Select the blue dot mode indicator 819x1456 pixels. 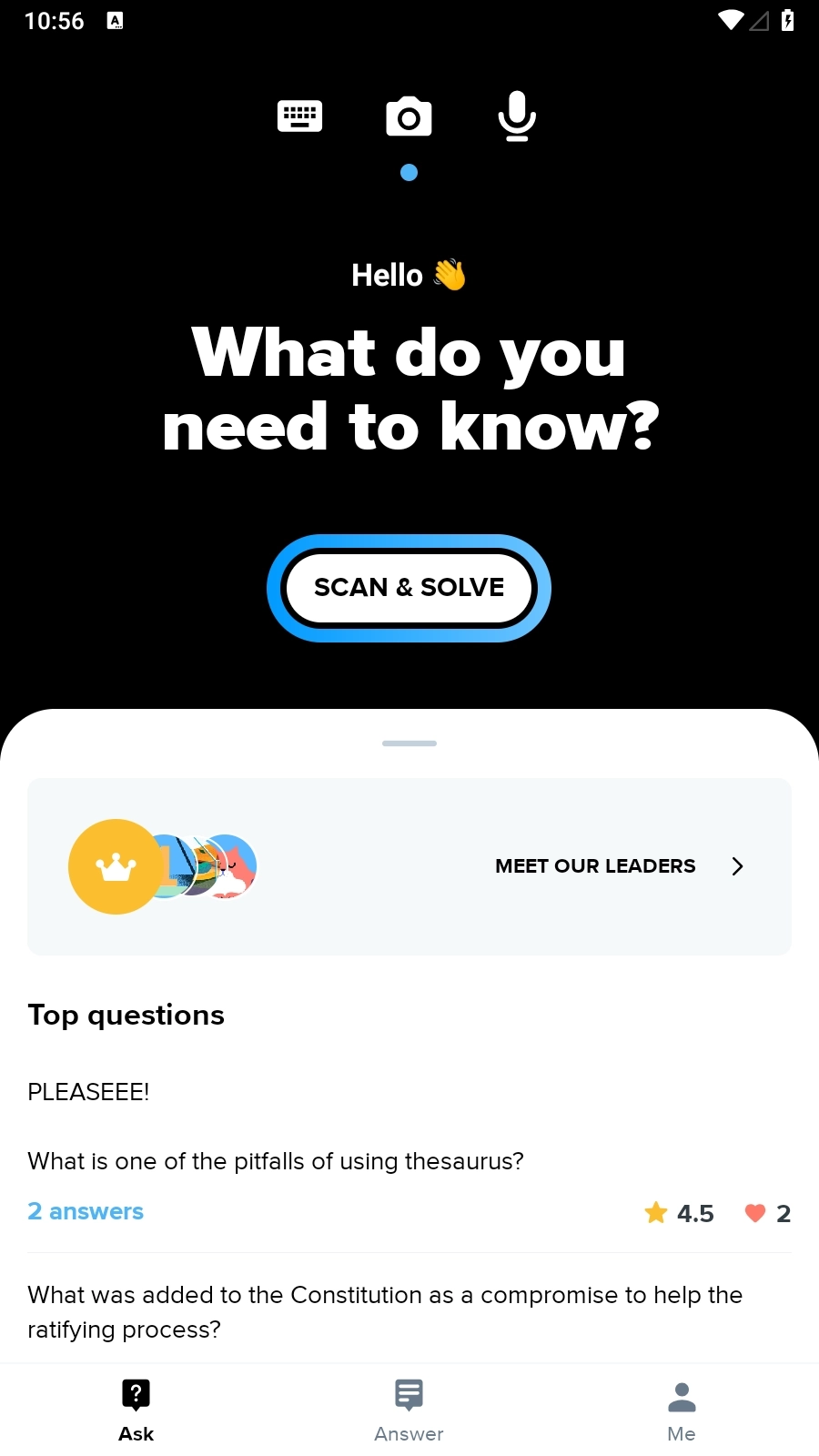point(409,172)
